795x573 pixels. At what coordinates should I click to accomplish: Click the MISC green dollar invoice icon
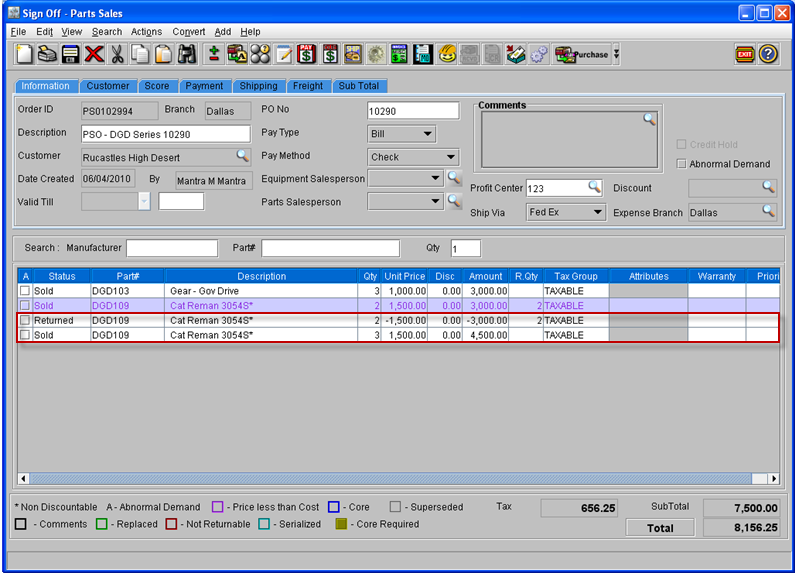click(399, 54)
